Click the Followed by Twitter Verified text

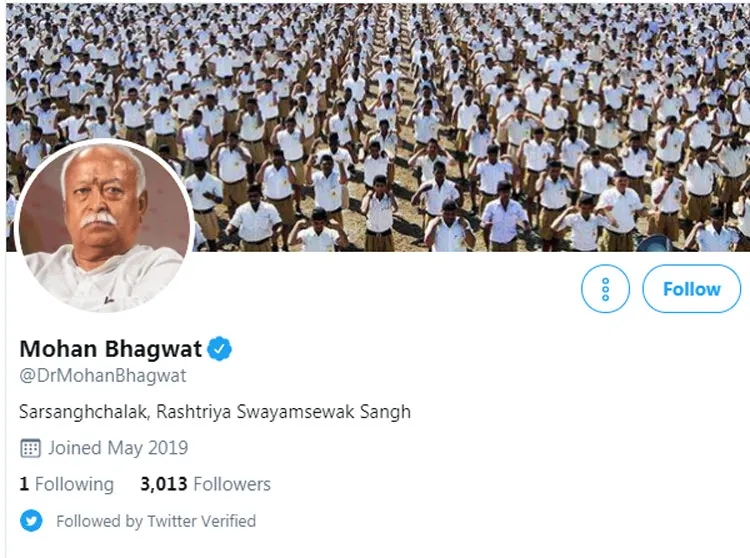point(156,521)
